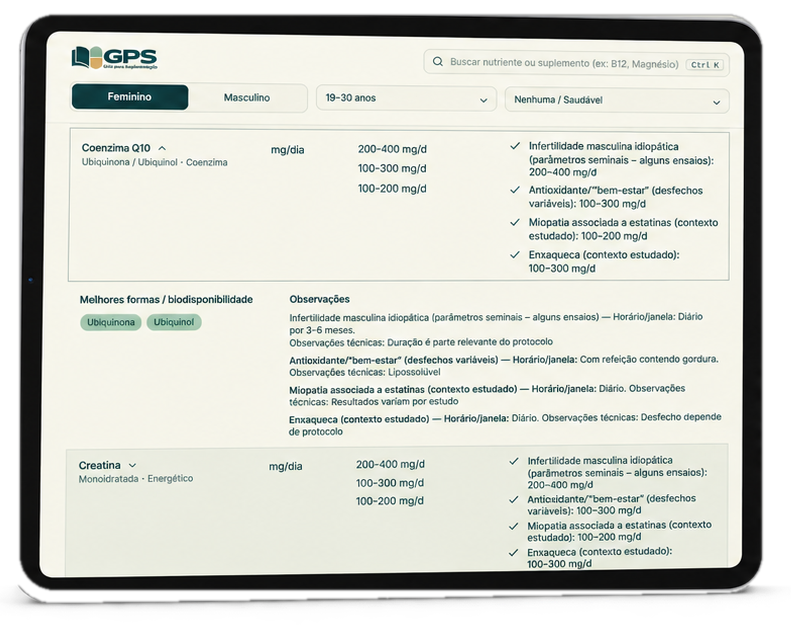The height and width of the screenshot is (643, 791).
Task: Focus the nutrient search field
Action: 576,63
